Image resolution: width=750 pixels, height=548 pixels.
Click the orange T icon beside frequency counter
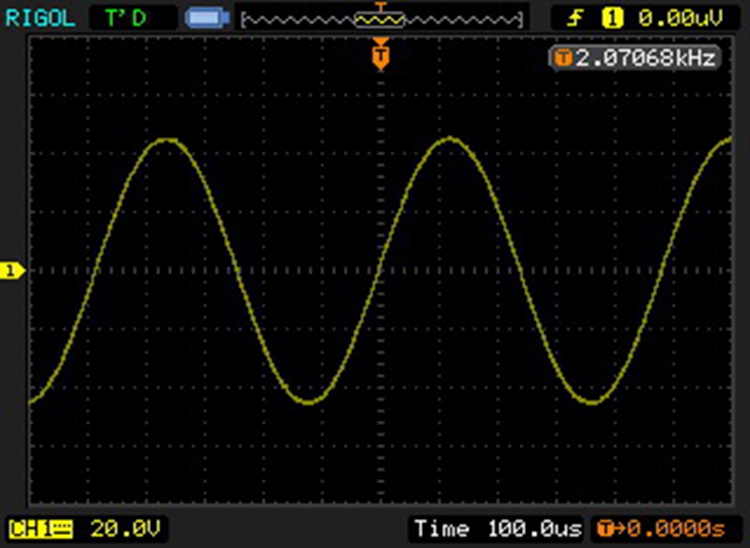563,59
